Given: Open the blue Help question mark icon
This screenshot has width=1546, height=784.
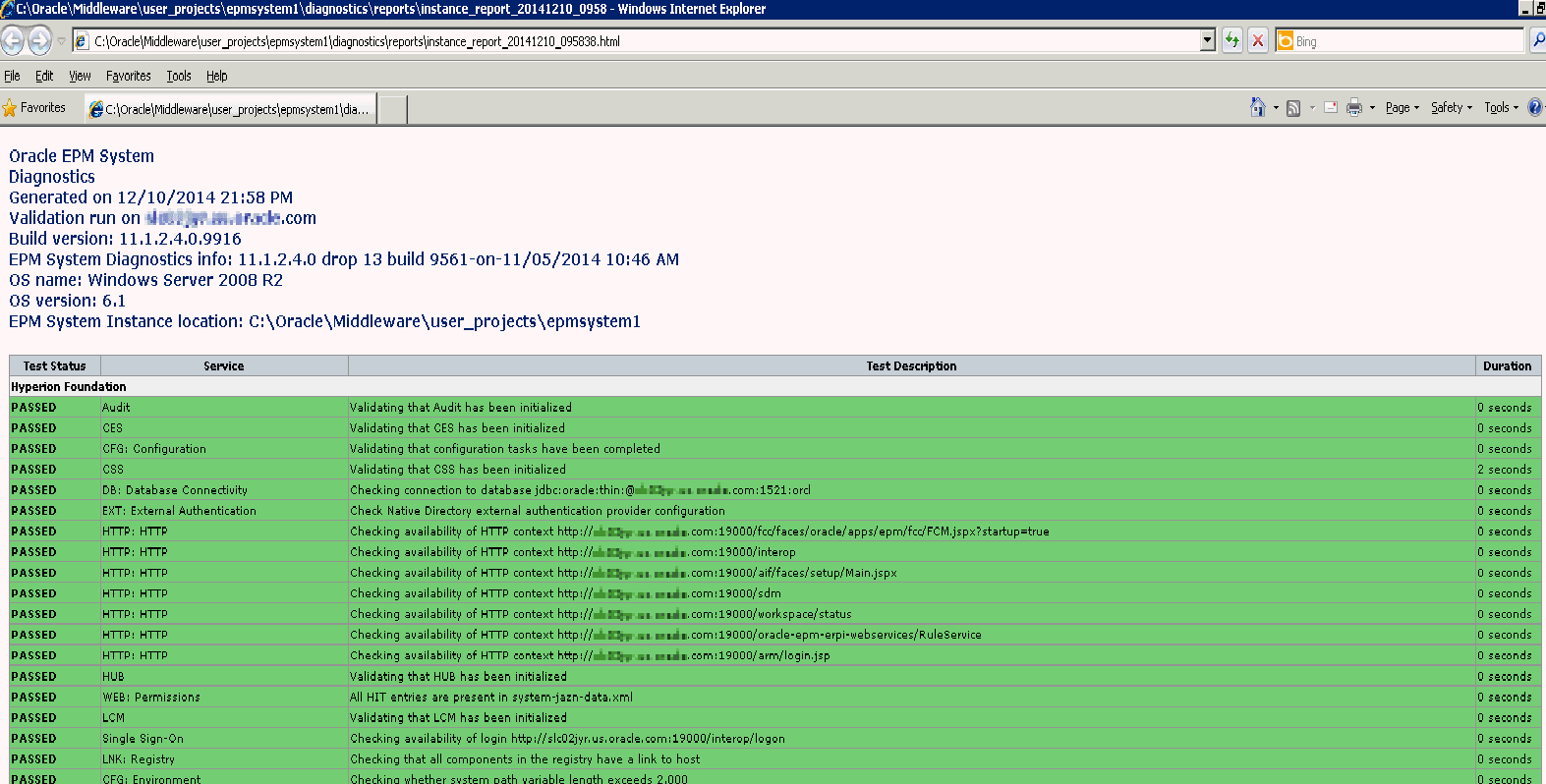Looking at the screenshot, I should pyautogui.click(x=1535, y=107).
